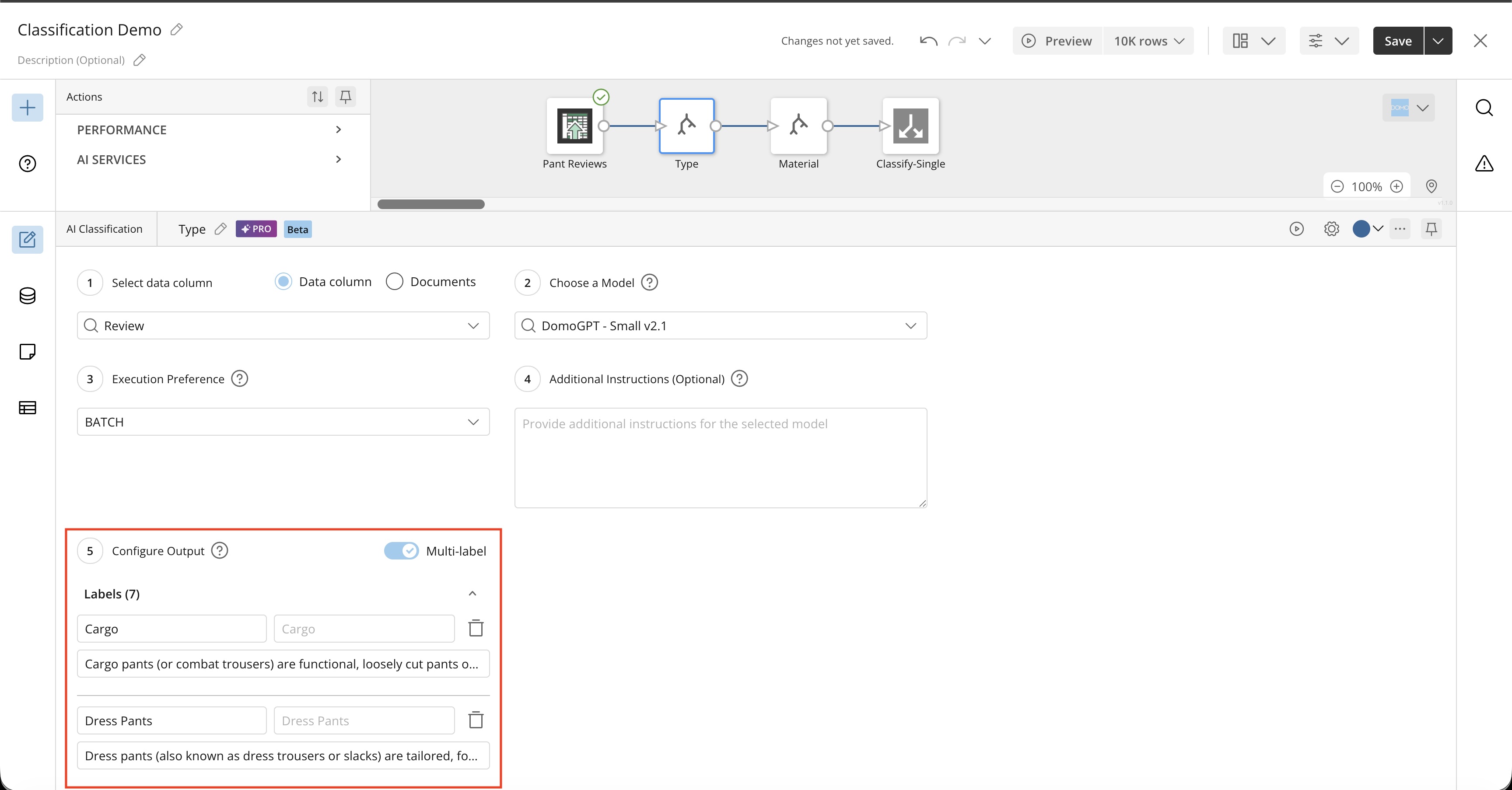Redo the last change
This screenshot has width=1512, height=790.
click(x=957, y=41)
